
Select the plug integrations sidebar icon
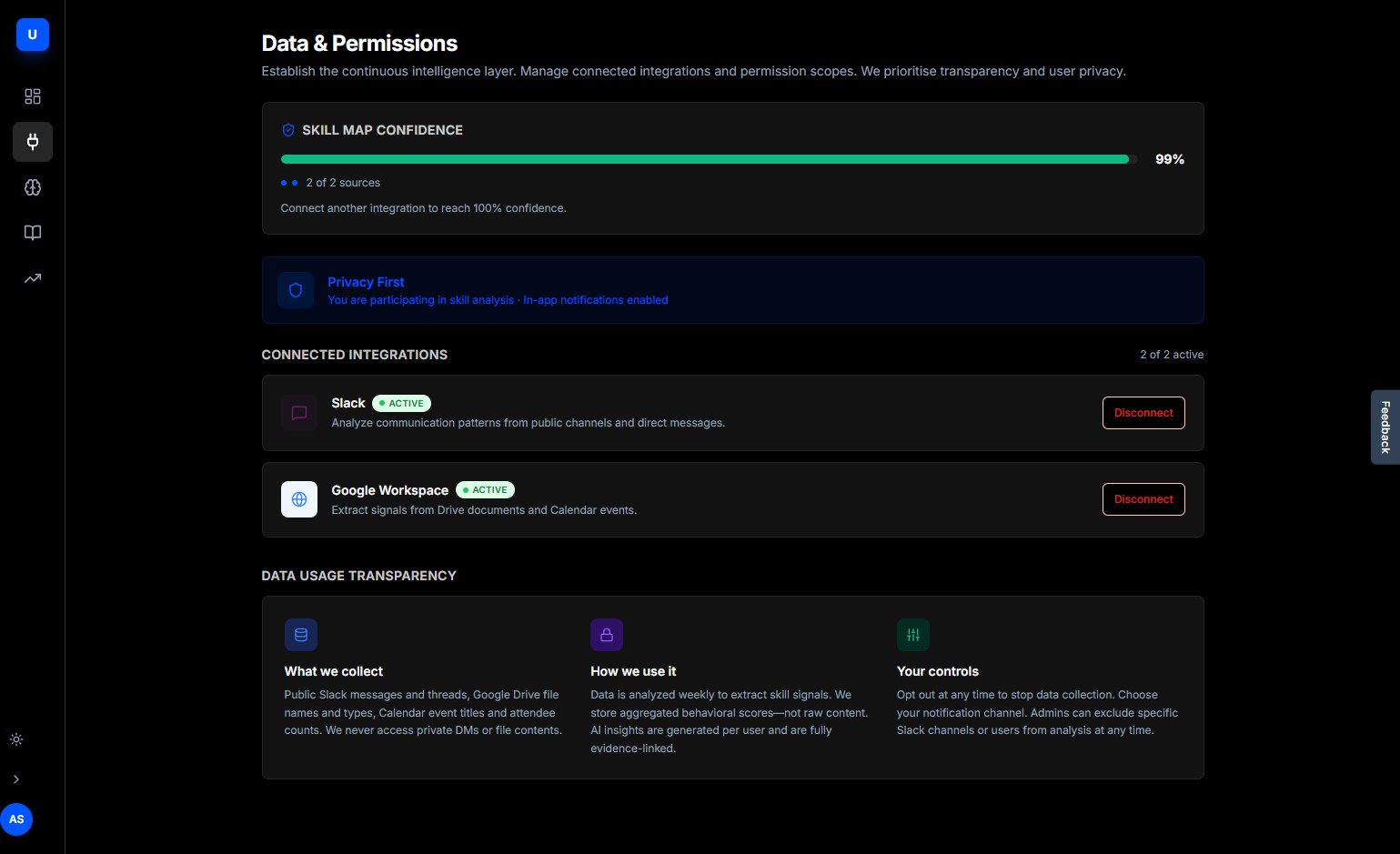click(33, 142)
